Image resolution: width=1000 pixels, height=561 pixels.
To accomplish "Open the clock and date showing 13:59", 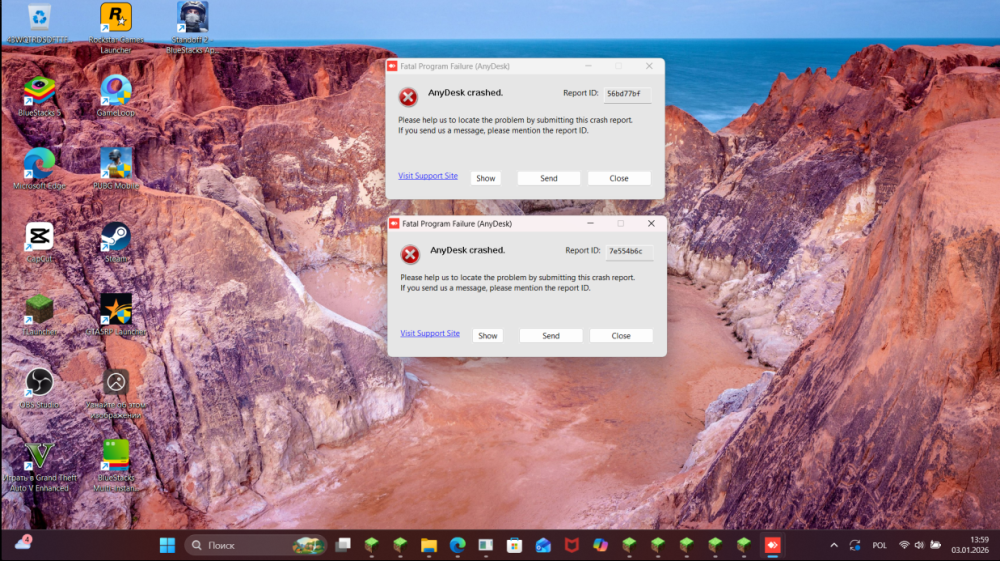I will 970,545.
